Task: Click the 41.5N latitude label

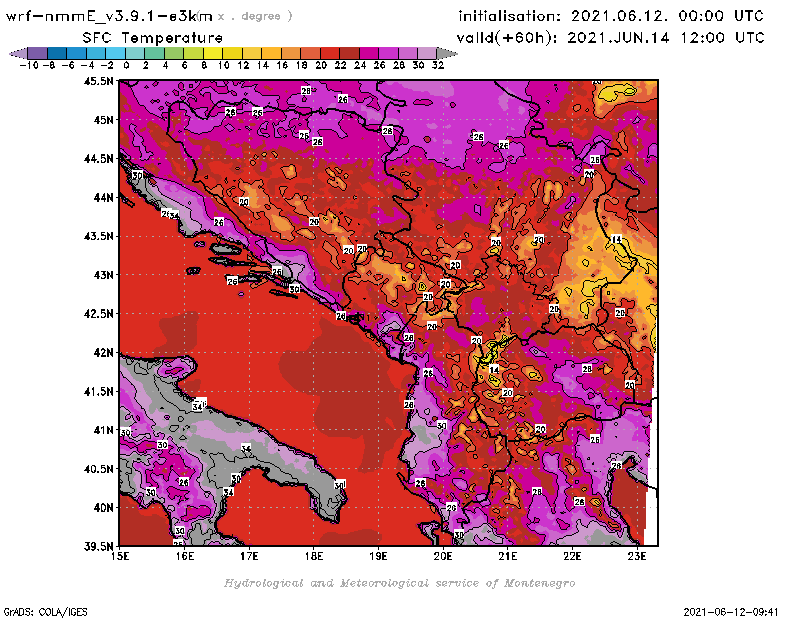Action: coord(98,391)
